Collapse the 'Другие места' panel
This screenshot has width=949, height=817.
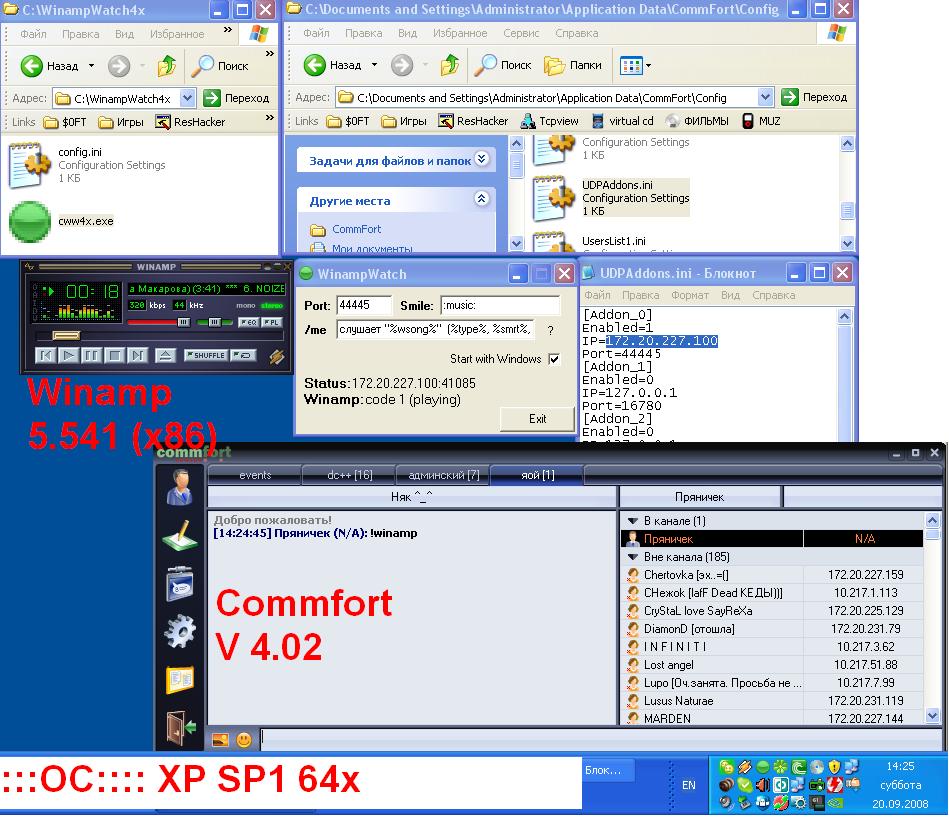click(481, 200)
